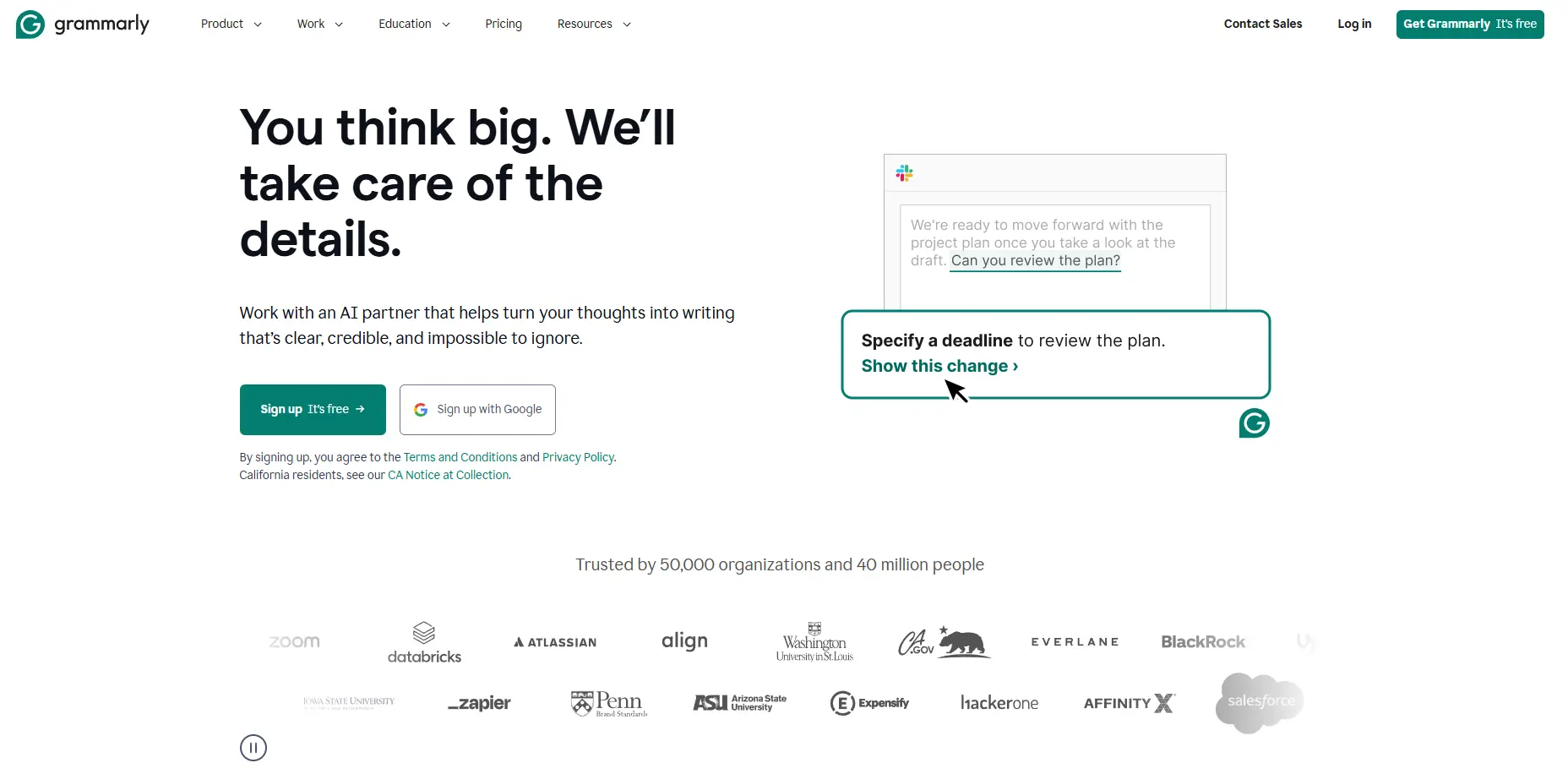Click the Slack icon in the chat mockup
The height and width of the screenshot is (763, 1568).
(x=904, y=172)
